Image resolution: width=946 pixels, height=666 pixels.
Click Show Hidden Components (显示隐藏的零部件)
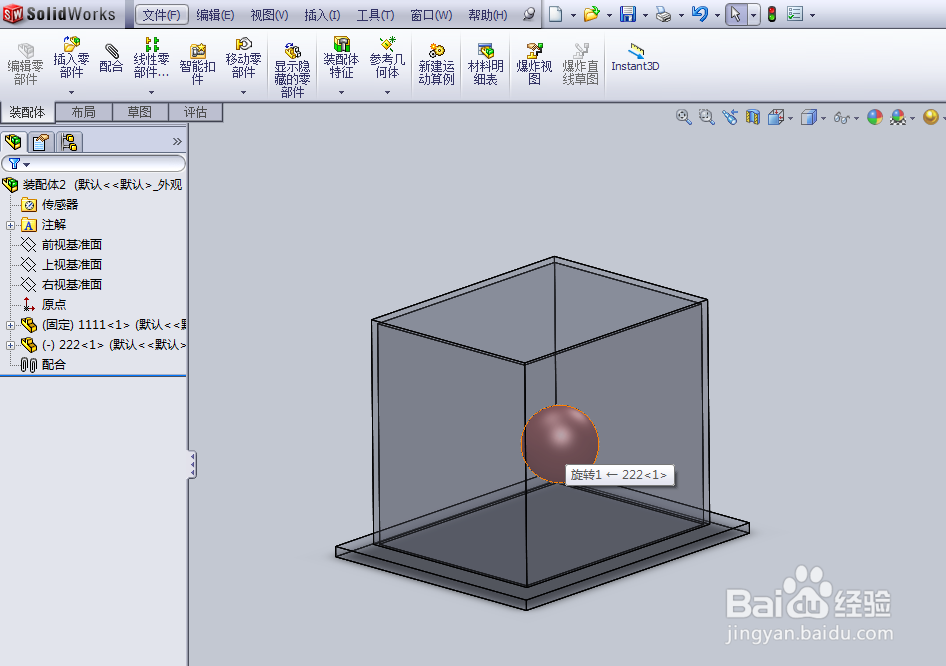[292, 70]
